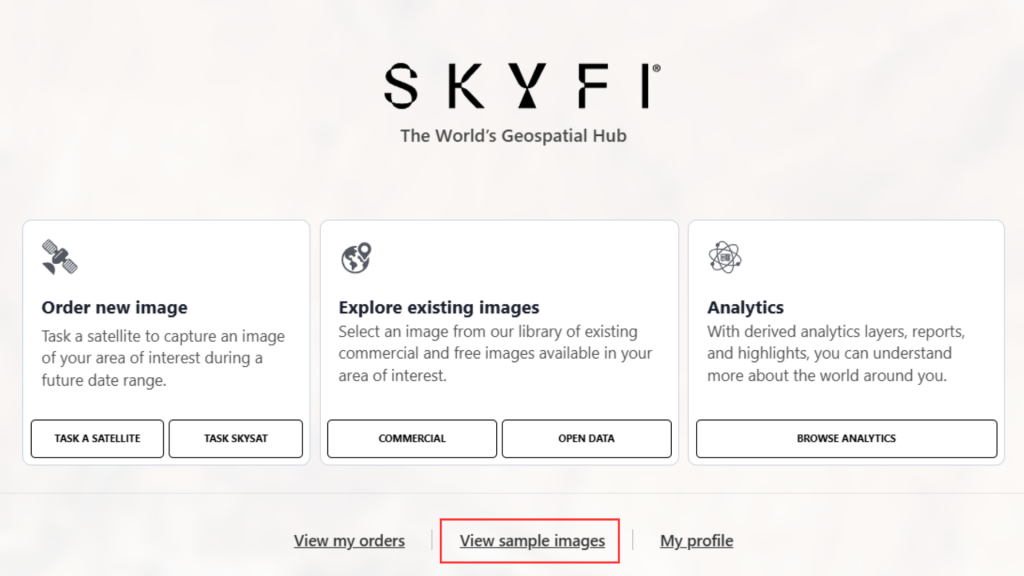This screenshot has width=1024, height=576.
Task: Click the satellite icon in Order new image card
Action: pos(59,257)
